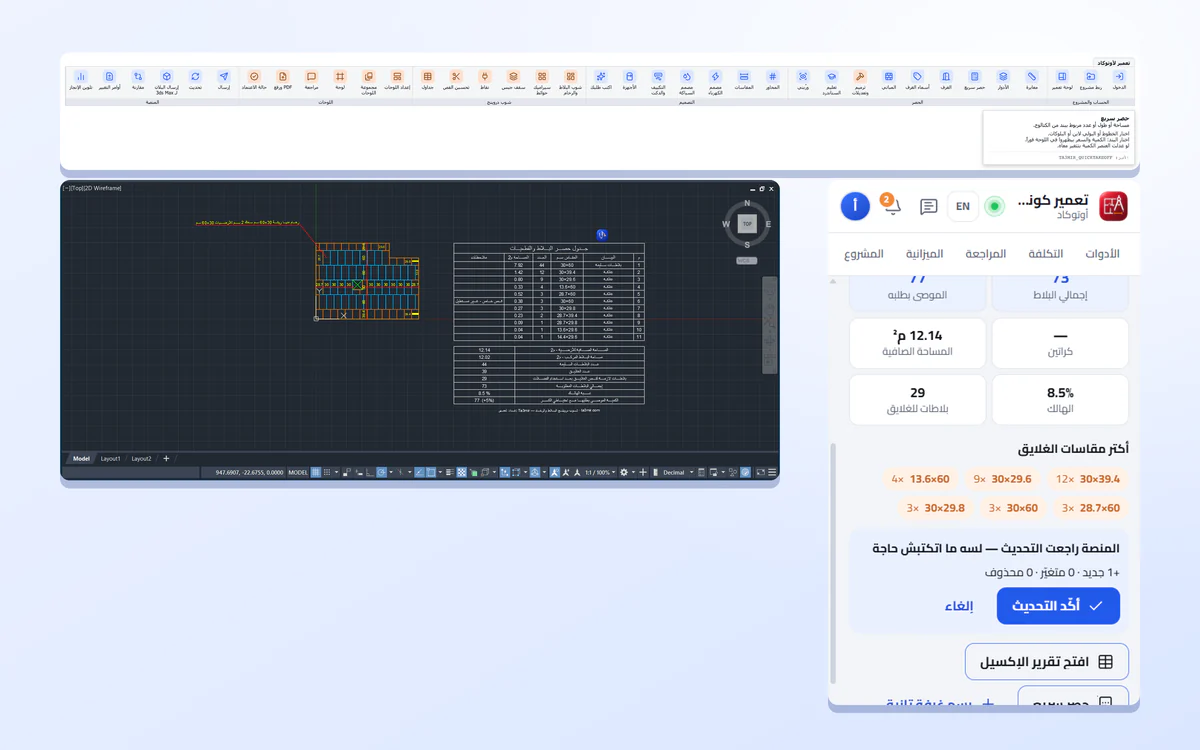Toggle grid display in AutoCAD status bar

316,472
